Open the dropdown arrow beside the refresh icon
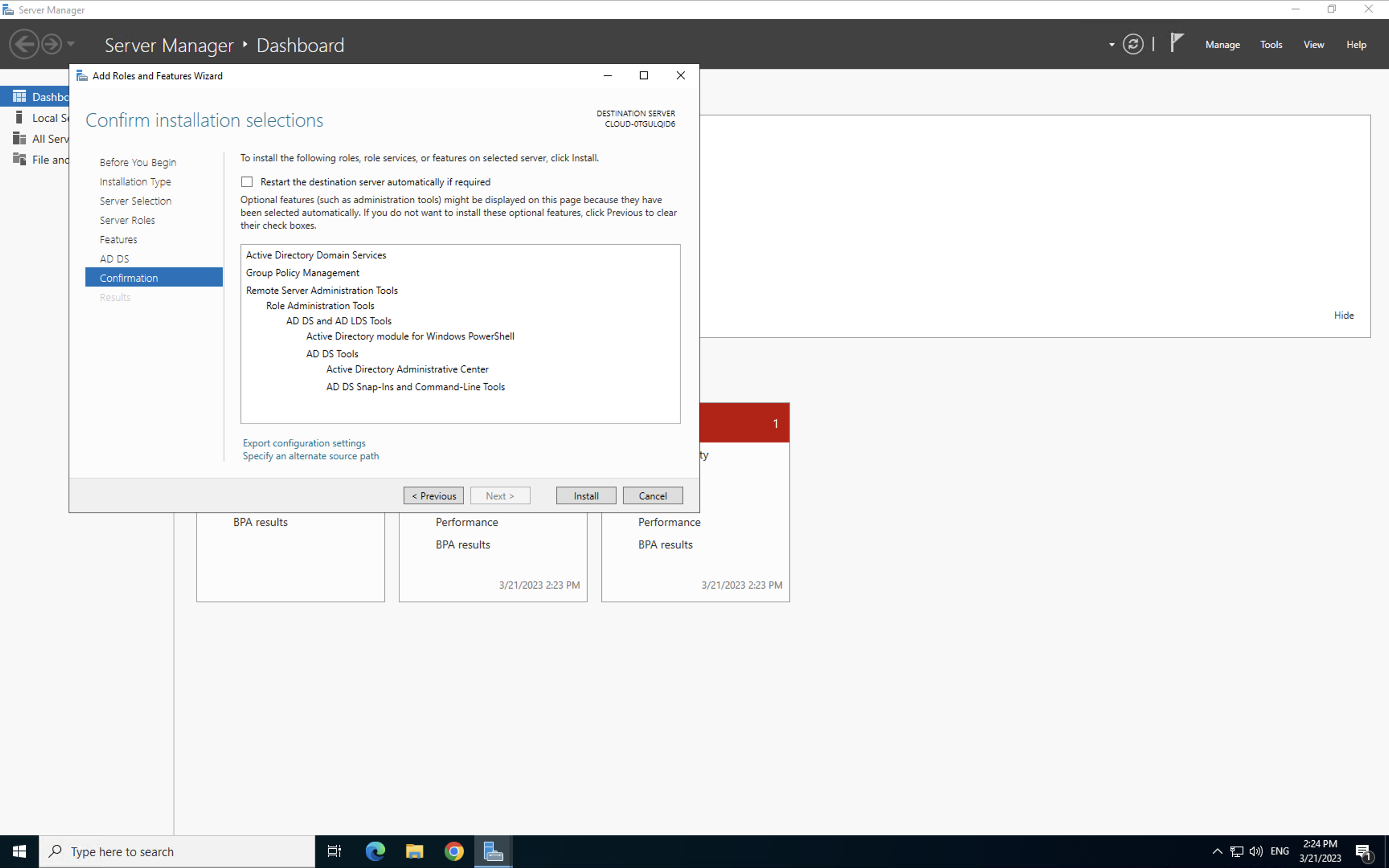1389x868 pixels. pos(1111,44)
